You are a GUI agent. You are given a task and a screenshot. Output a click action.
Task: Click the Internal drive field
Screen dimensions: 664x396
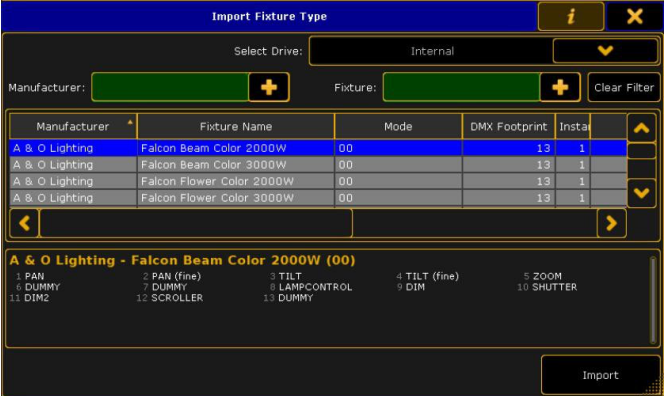click(x=432, y=51)
